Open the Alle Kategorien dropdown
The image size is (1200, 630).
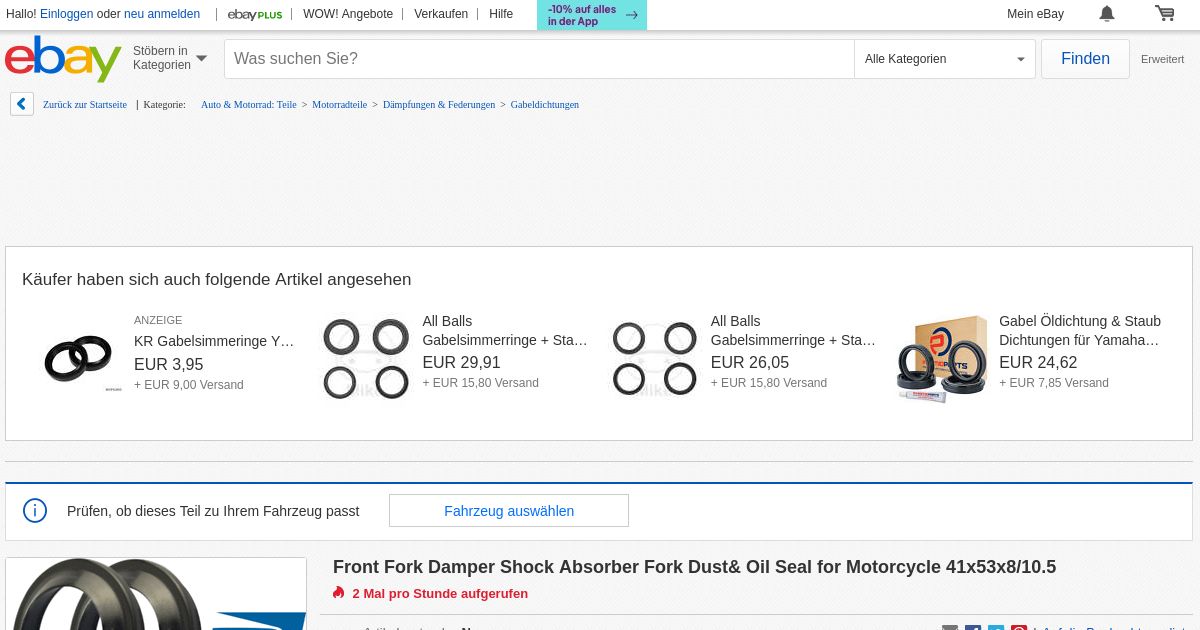[x=946, y=59]
